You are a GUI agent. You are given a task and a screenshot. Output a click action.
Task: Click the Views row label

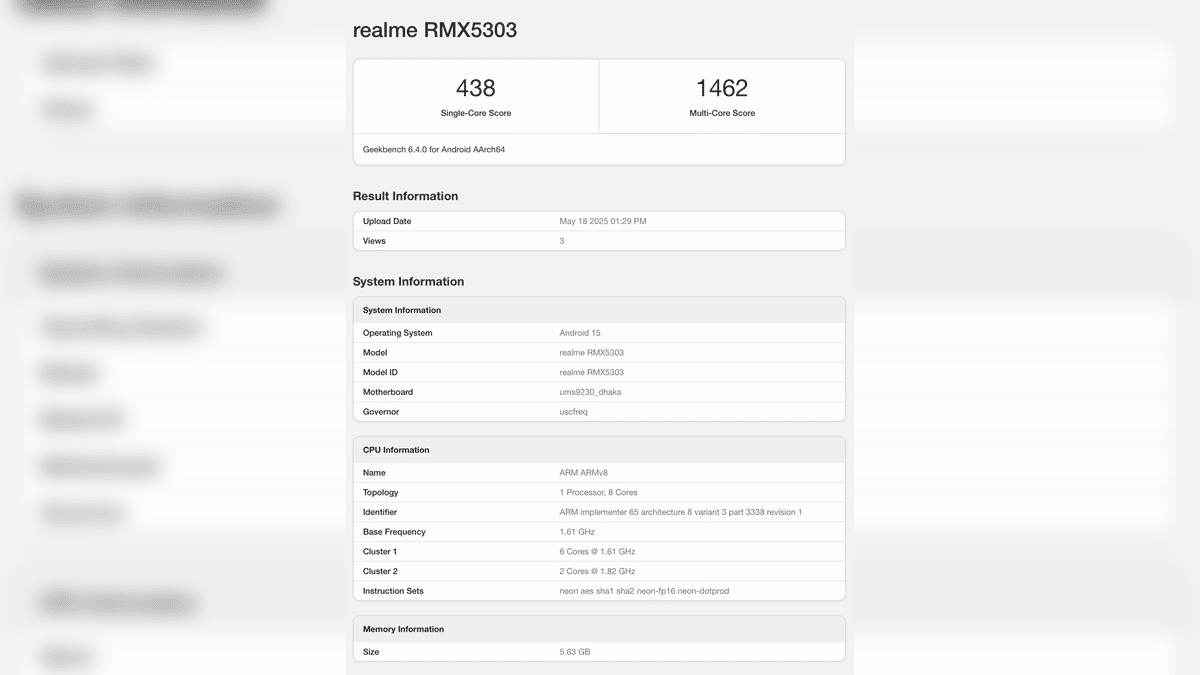374,241
